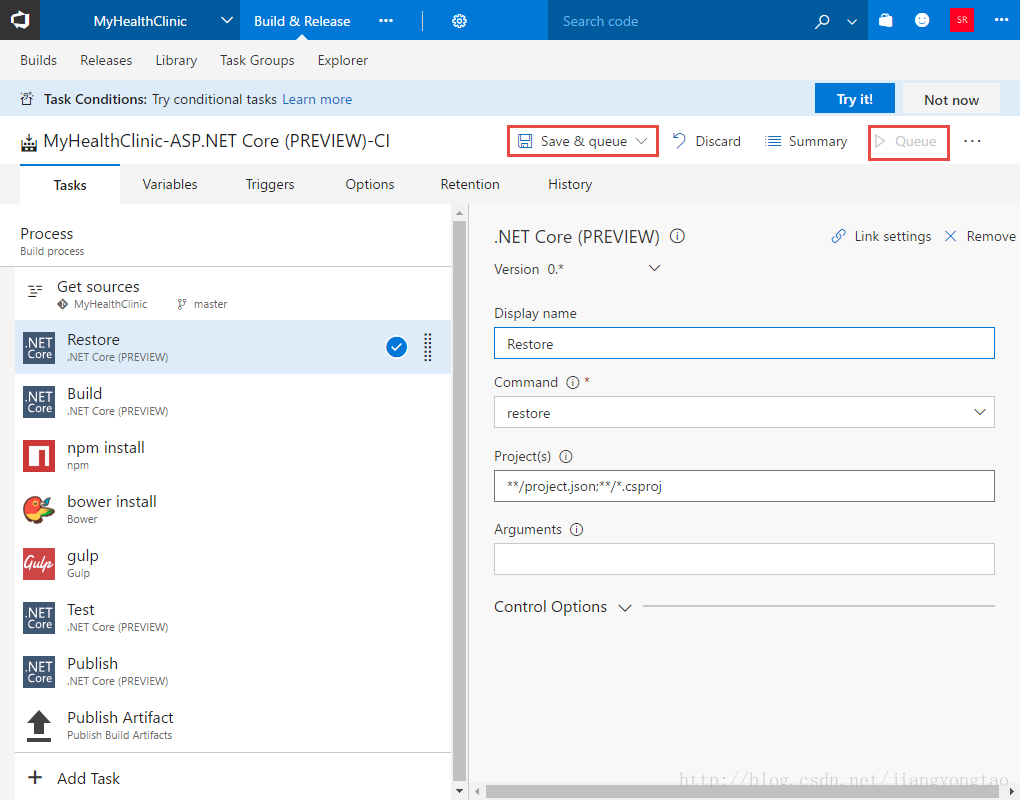The width and height of the screenshot is (1020, 800).
Task: Click the gulp task icon
Action: [x=39, y=564]
